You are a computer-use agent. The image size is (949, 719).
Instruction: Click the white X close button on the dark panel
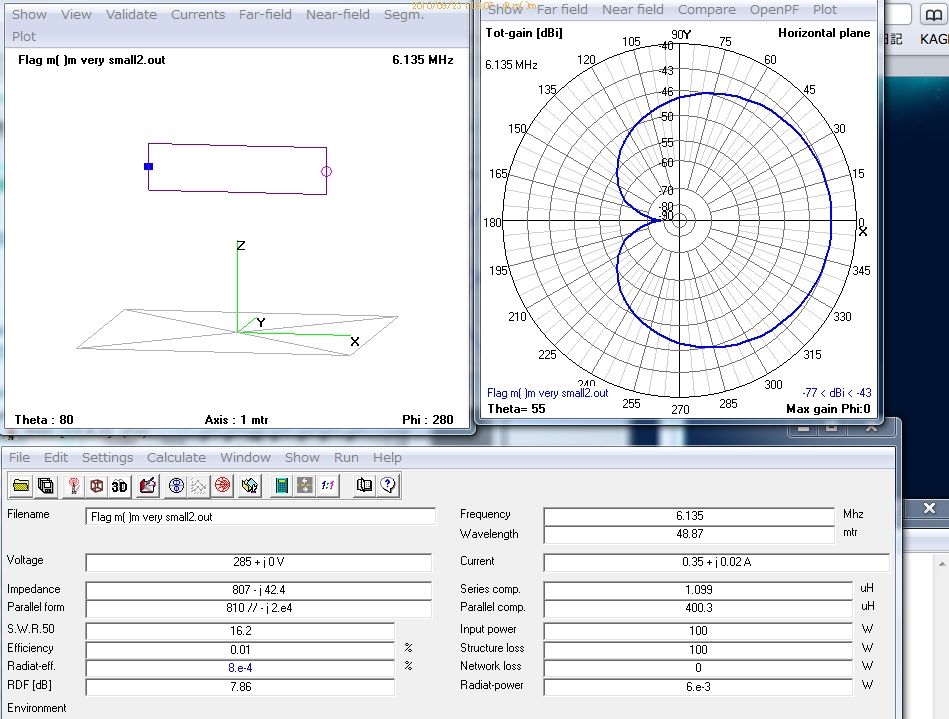coord(930,508)
